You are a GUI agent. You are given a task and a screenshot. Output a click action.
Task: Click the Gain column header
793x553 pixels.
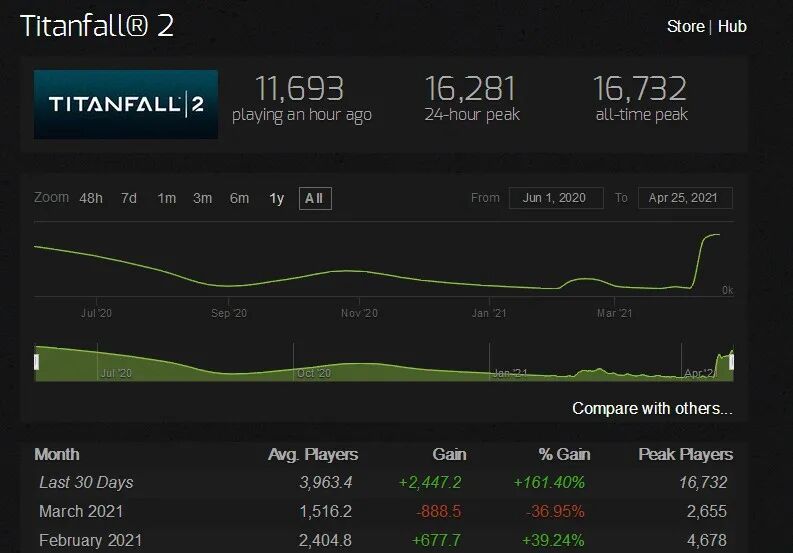point(449,454)
